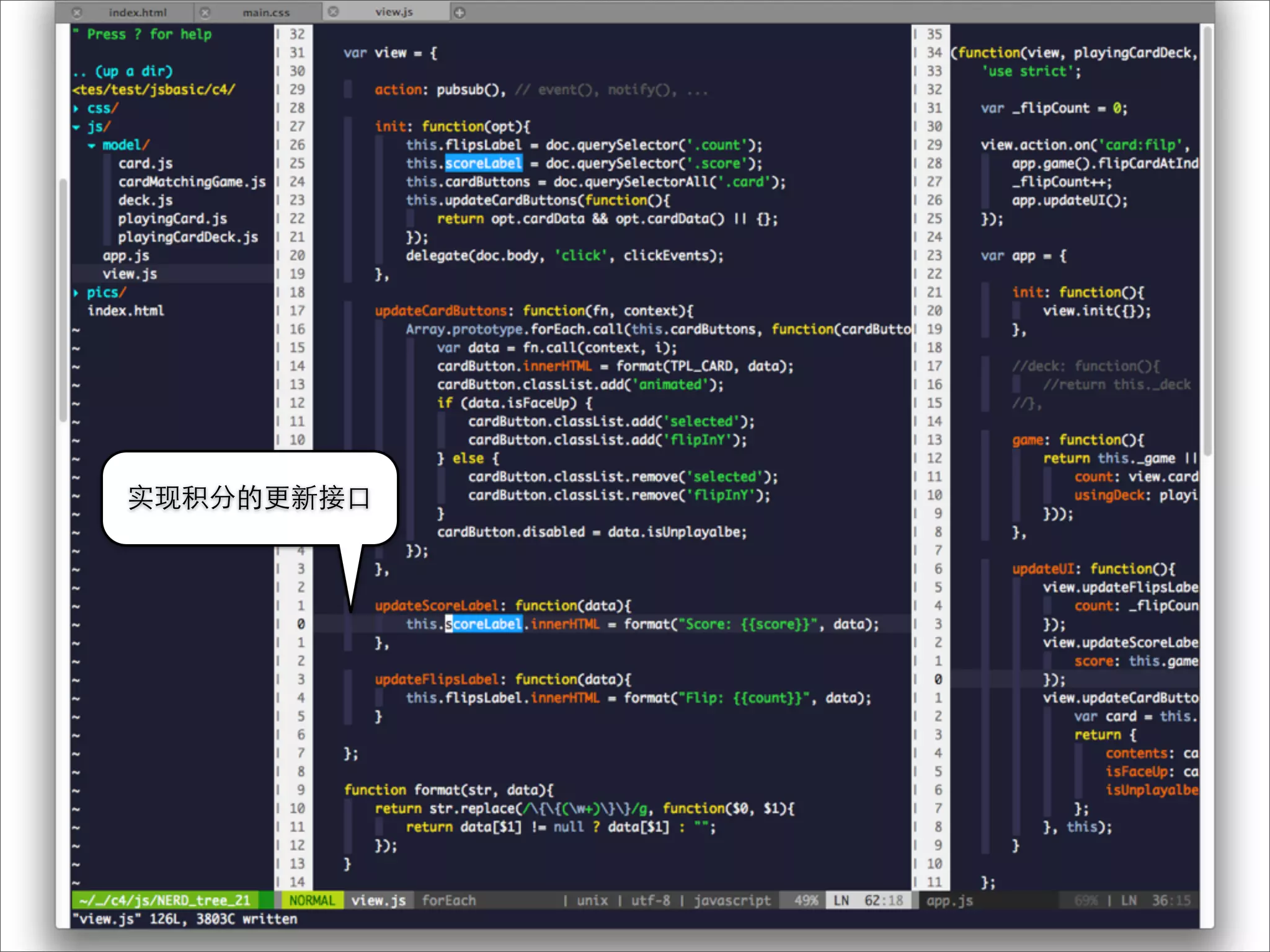The height and width of the screenshot is (952, 1270).
Task: Collapse the model/ folder arrow
Action: (92, 146)
